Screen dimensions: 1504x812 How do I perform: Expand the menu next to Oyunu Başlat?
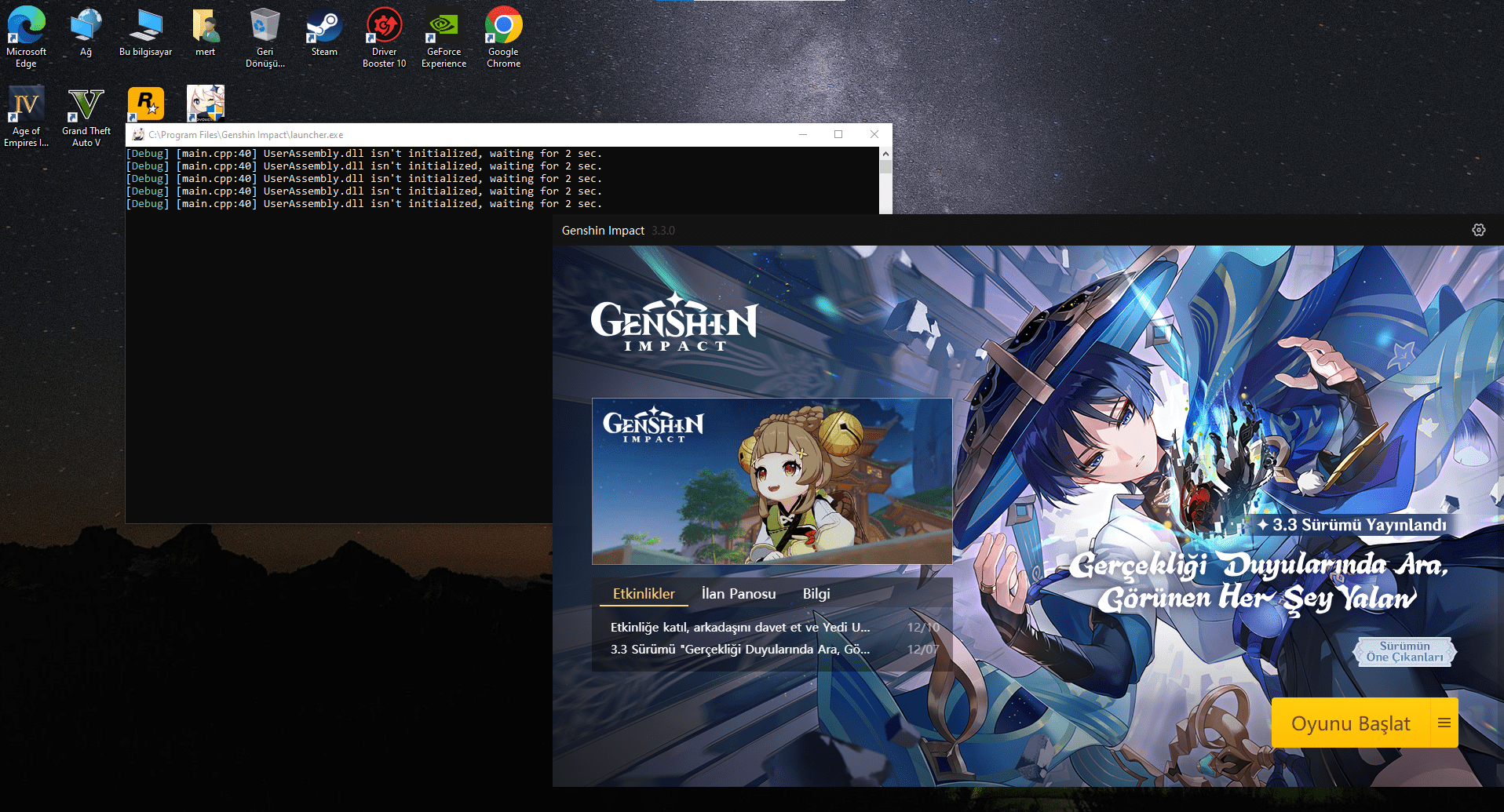coord(1444,723)
